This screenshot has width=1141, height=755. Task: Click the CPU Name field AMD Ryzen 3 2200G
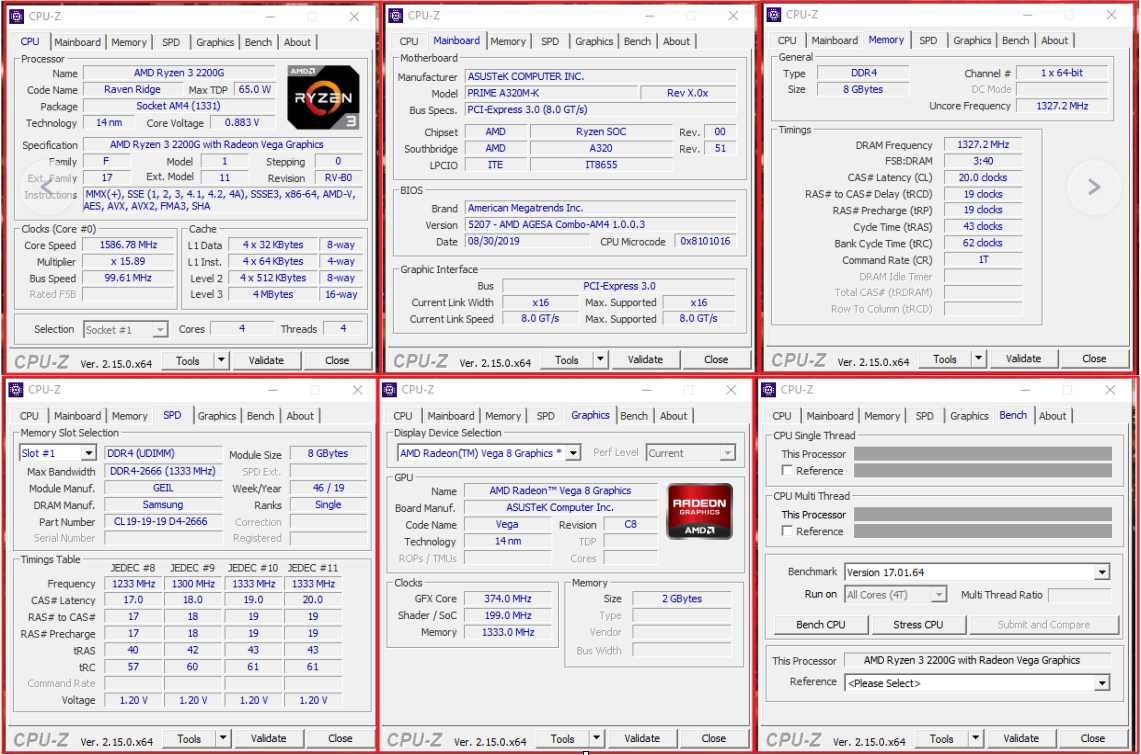point(179,73)
